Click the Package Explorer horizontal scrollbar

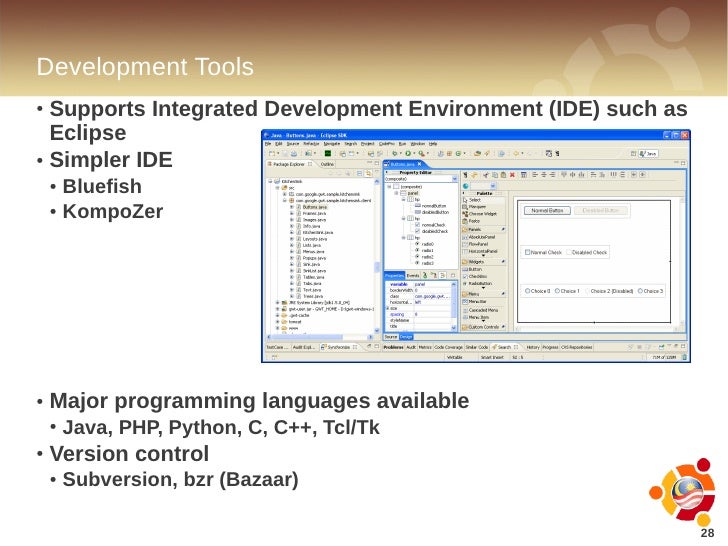(320, 337)
